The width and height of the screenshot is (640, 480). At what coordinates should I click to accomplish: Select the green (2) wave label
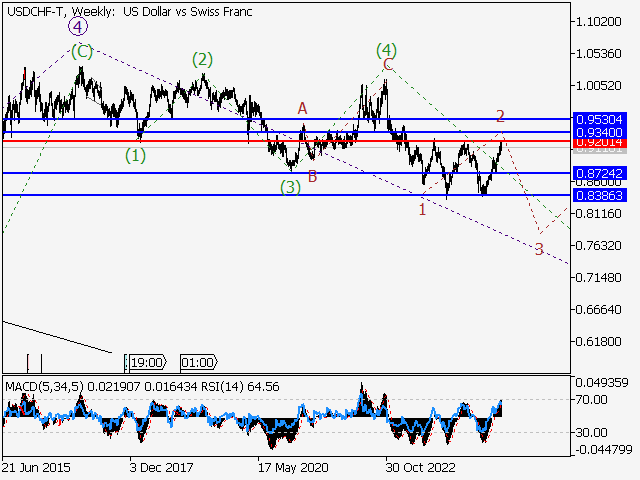(x=202, y=60)
